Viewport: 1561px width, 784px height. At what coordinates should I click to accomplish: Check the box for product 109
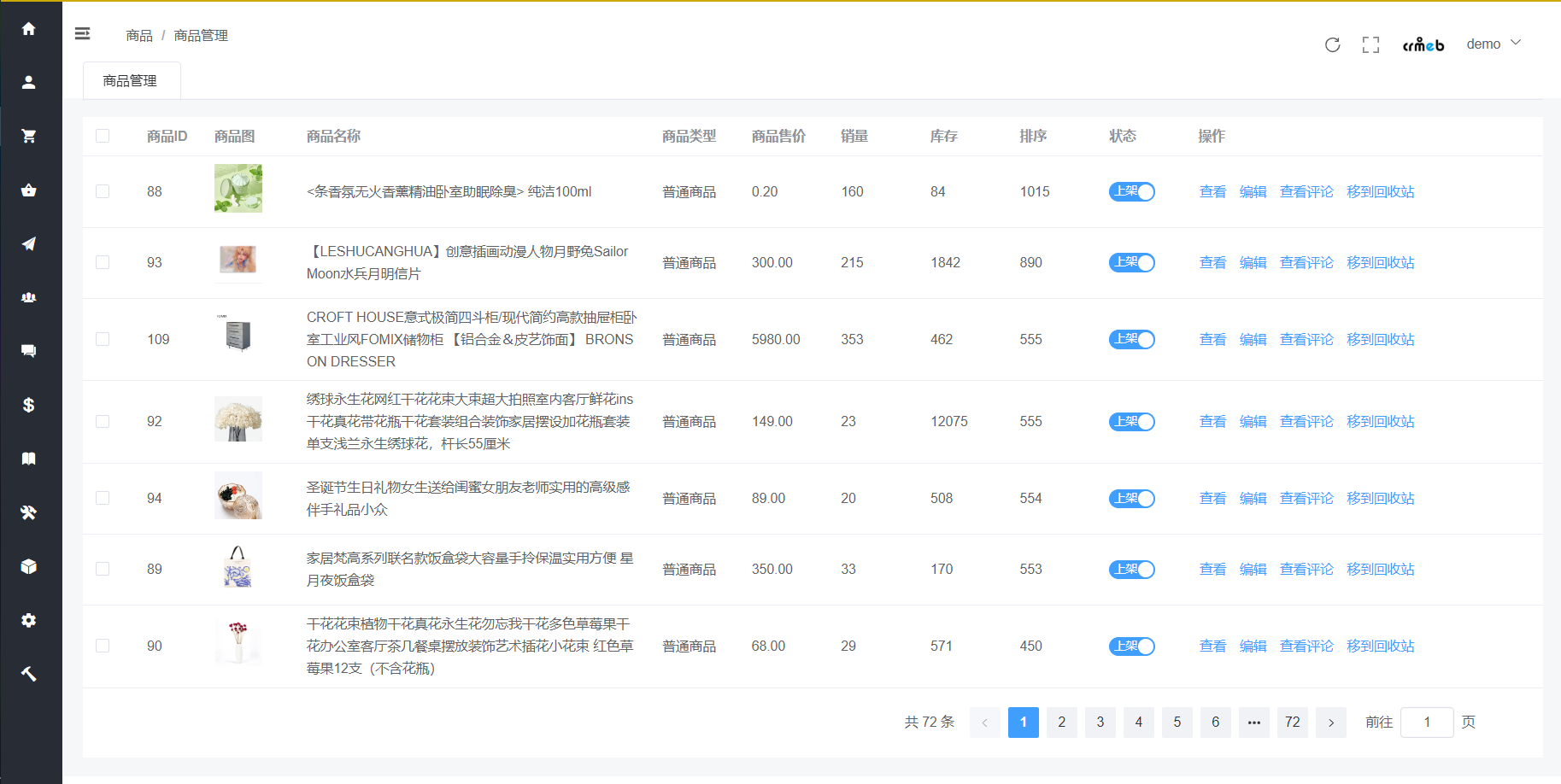[x=103, y=339]
